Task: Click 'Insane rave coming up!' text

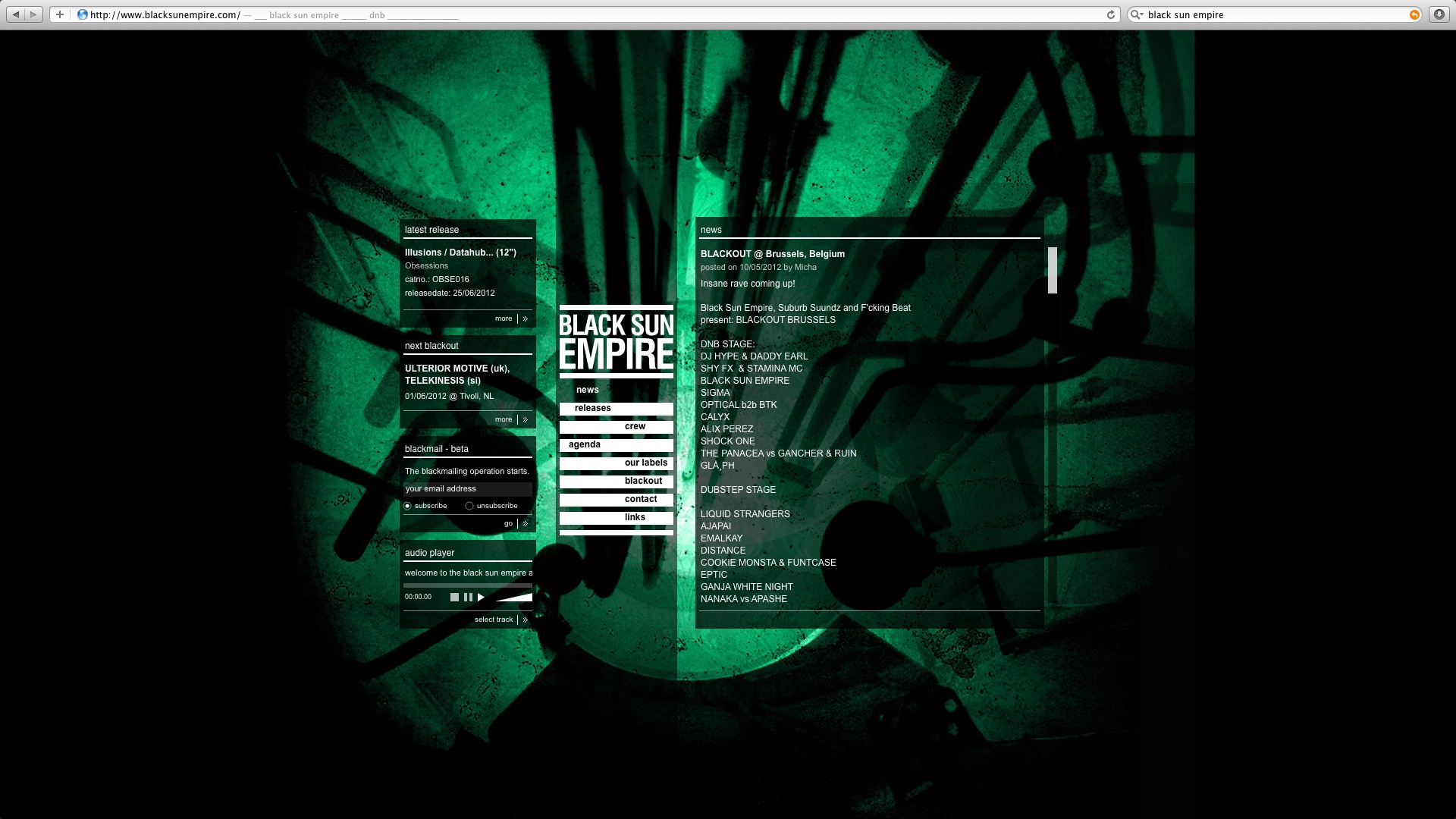Action: (748, 284)
